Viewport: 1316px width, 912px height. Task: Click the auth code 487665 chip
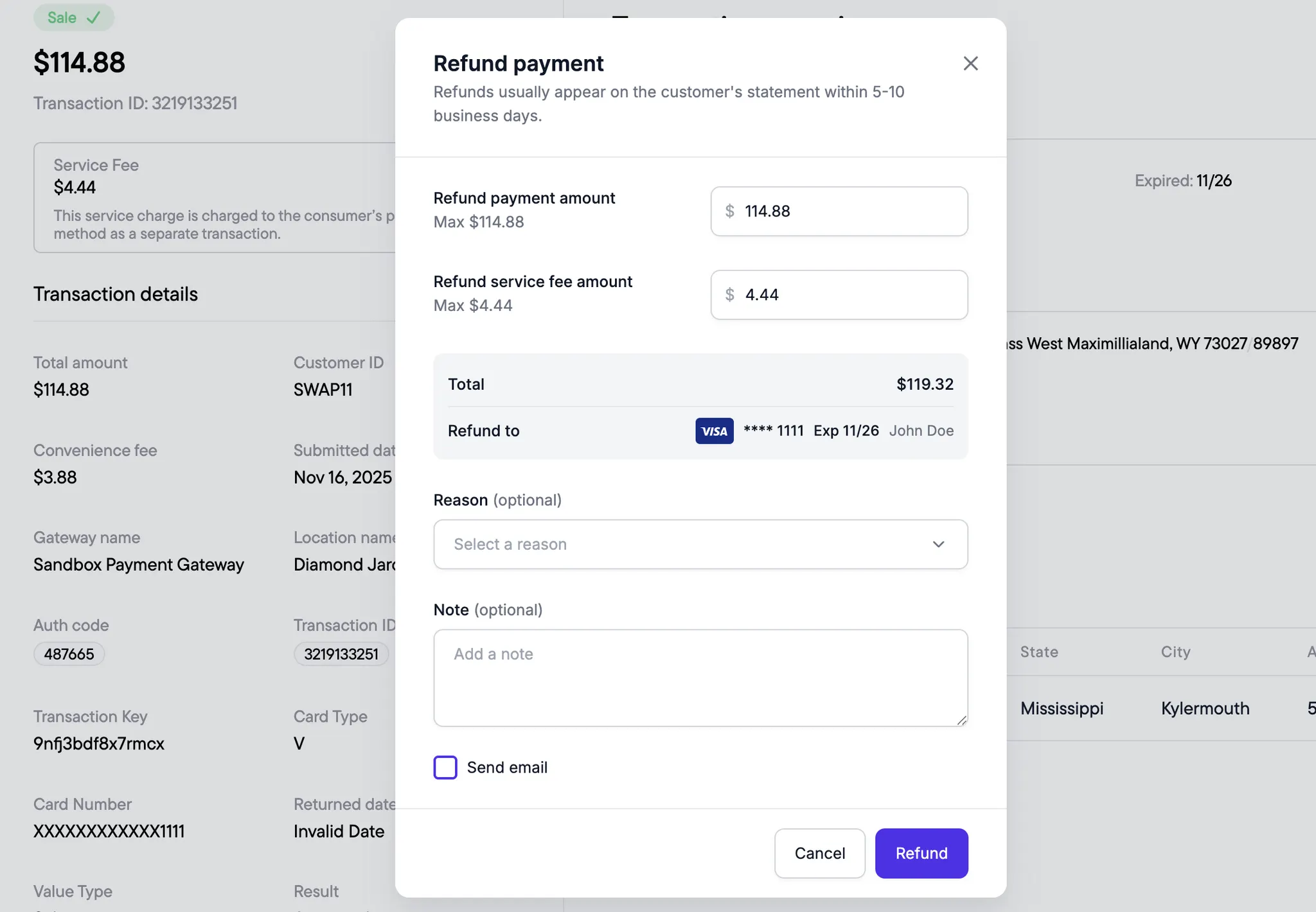[69, 654]
